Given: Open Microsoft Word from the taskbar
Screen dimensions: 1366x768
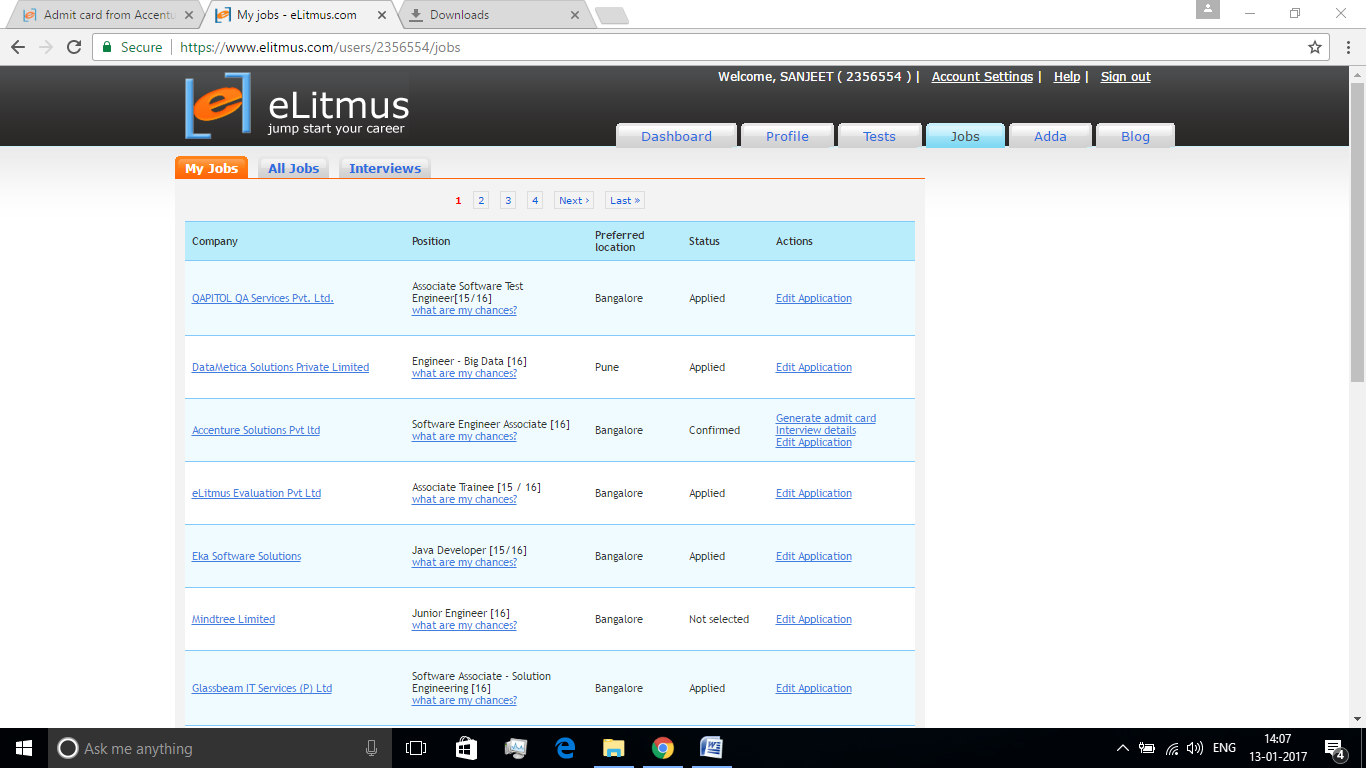Looking at the screenshot, I should (x=711, y=748).
